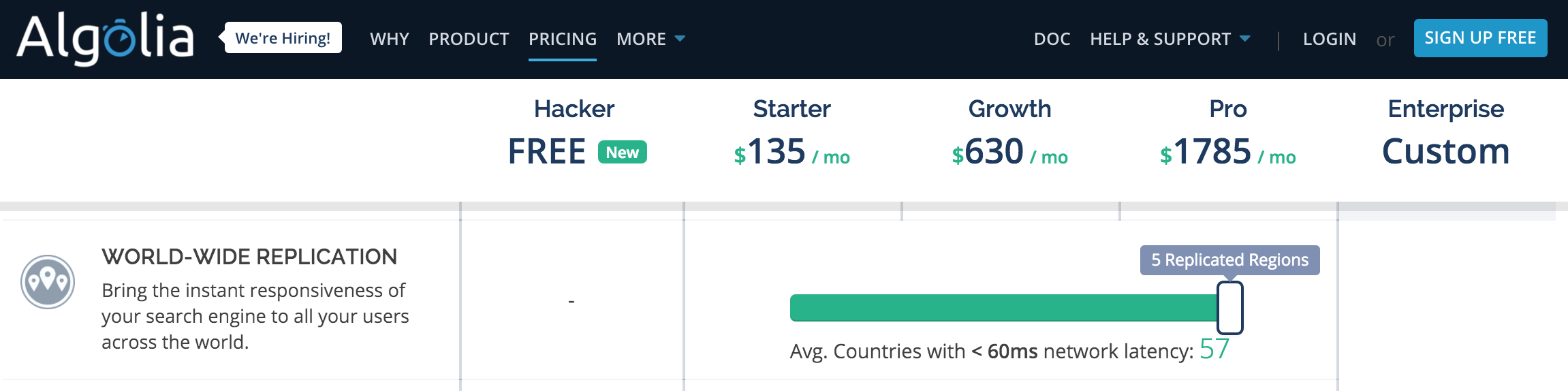
Task: Expand the MORE dropdown arrow
Action: click(x=680, y=39)
